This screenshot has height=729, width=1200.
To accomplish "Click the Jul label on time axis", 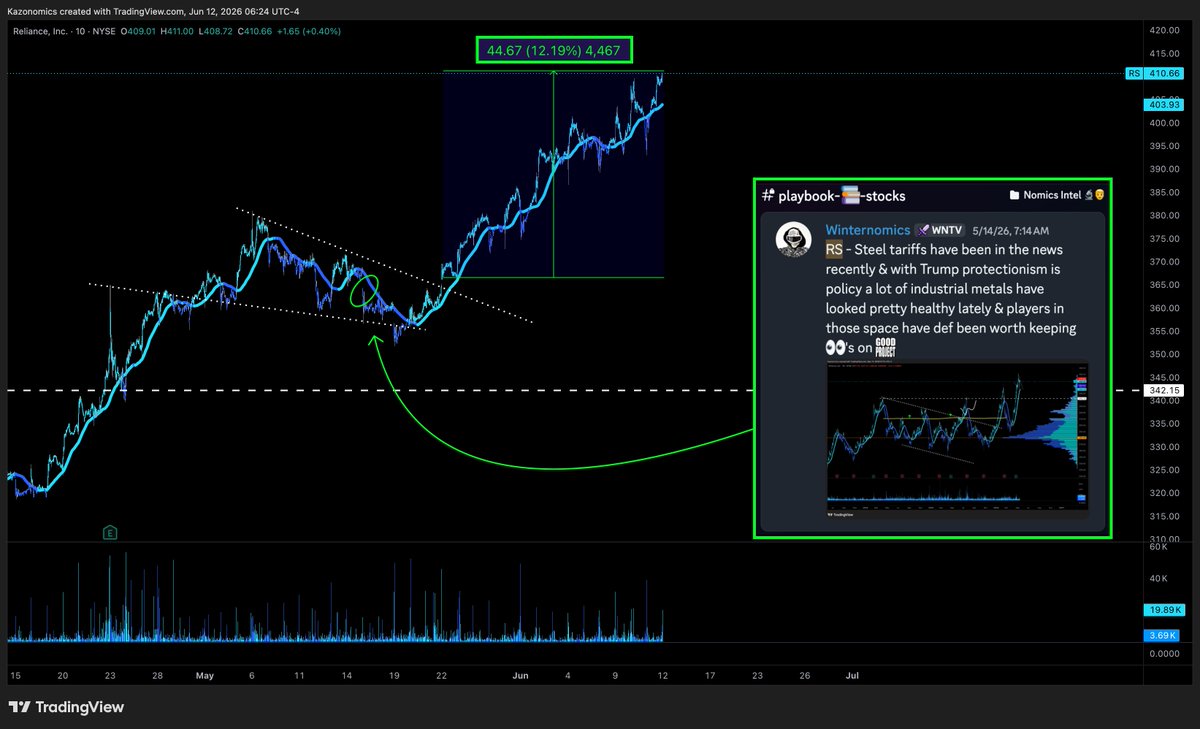I will click(852, 675).
